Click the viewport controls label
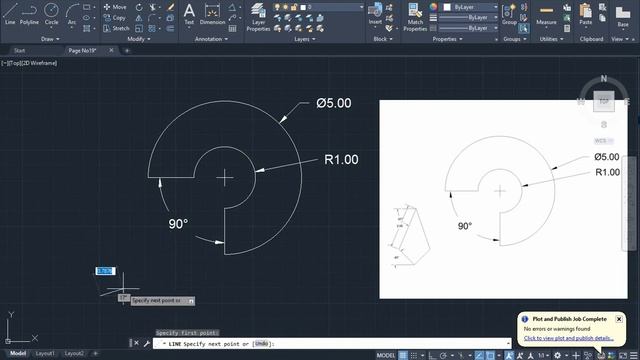 pos(29,63)
